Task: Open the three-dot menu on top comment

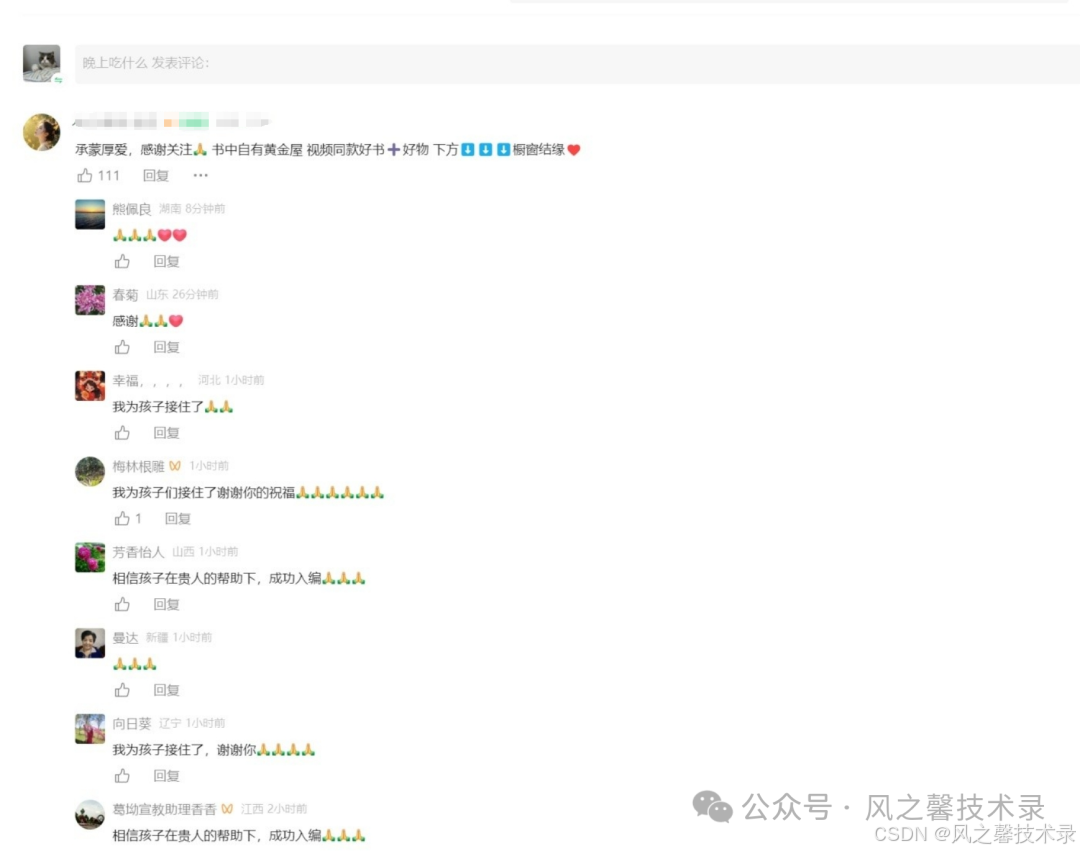Action: pos(200,176)
